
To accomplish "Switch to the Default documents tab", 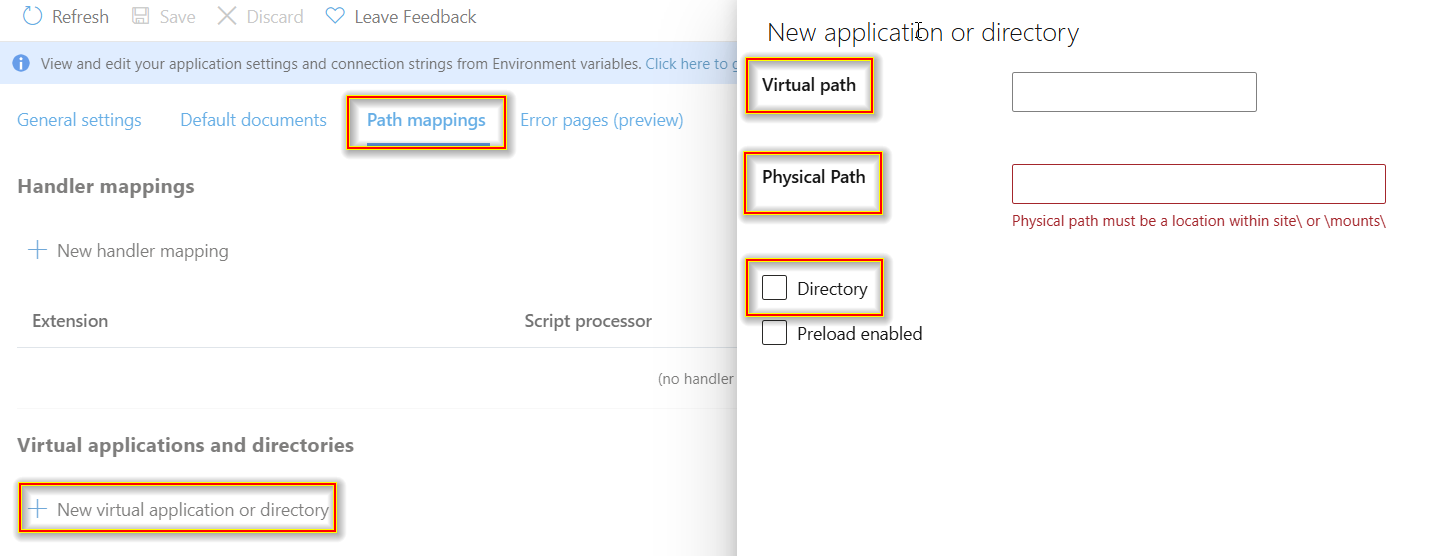I will (x=253, y=120).
